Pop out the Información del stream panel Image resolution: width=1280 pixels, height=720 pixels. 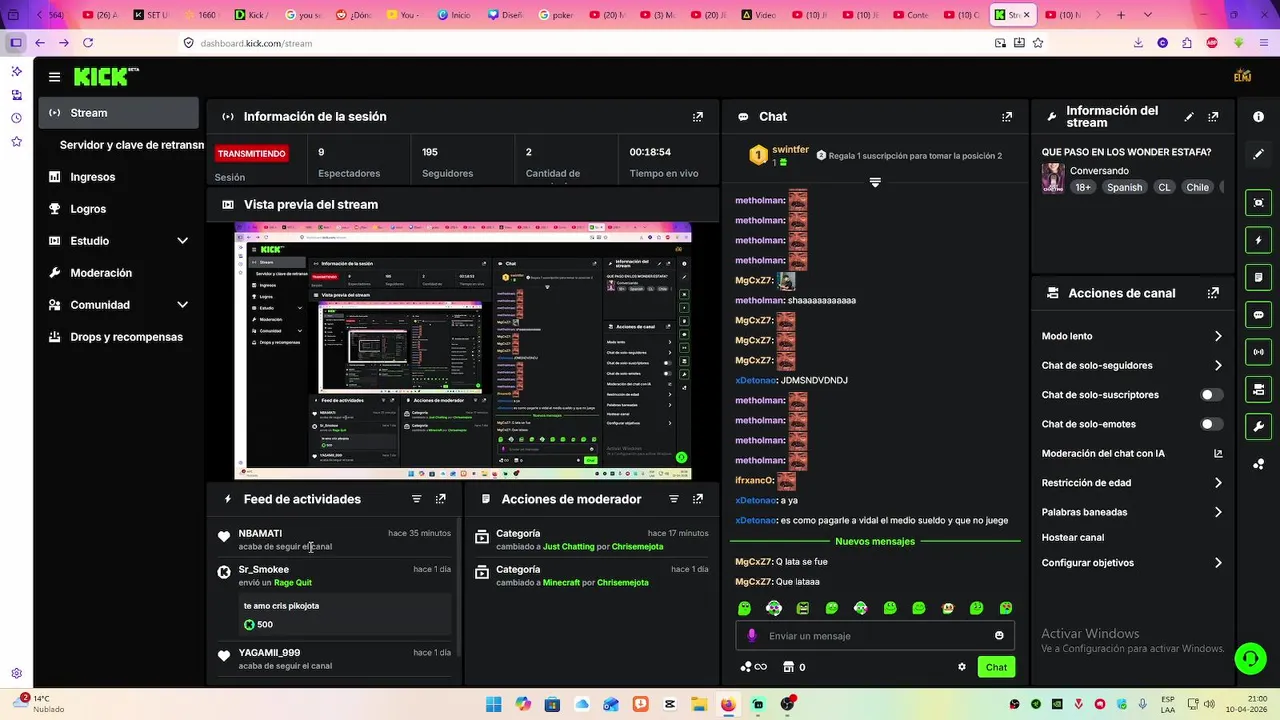click(x=1213, y=117)
